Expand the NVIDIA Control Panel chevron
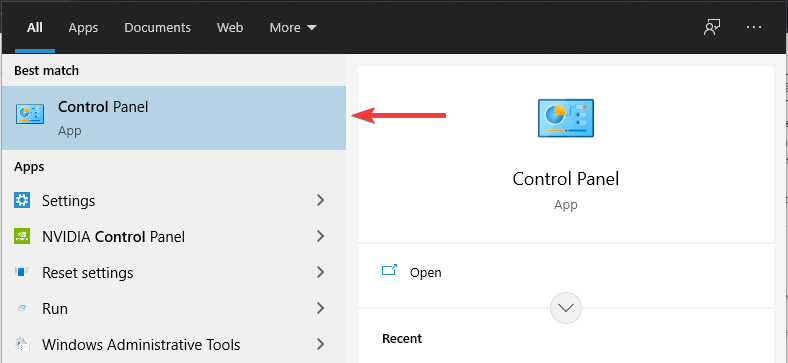 pos(320,236)
